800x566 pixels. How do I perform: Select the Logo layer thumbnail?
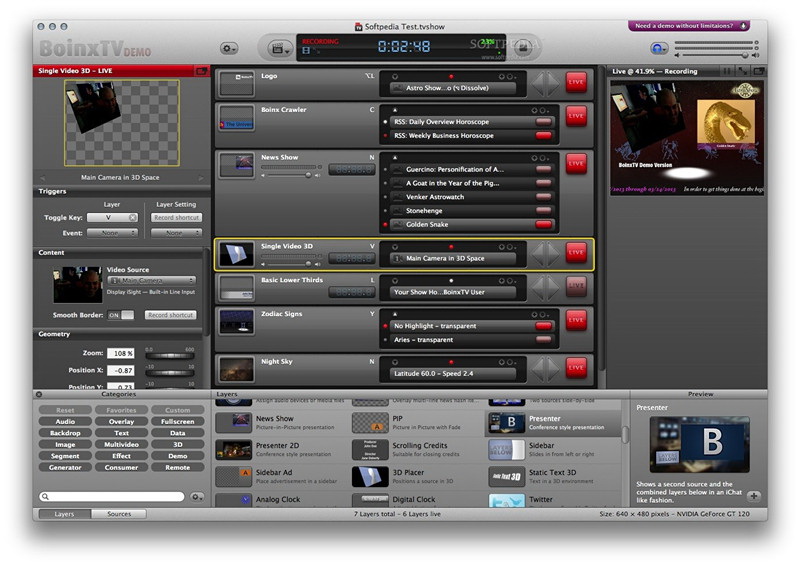236,83
